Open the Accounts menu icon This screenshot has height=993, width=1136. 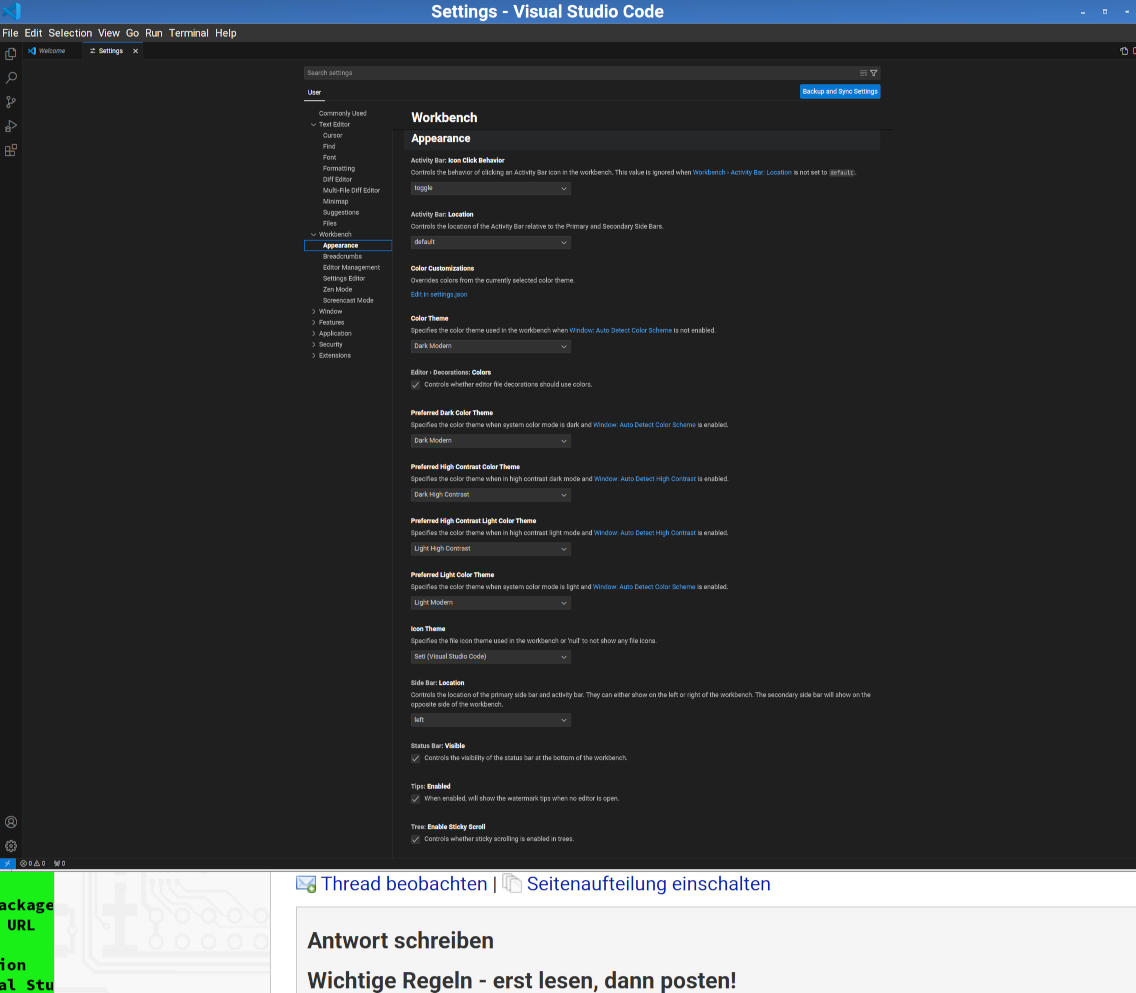pyautogui.click(x=11, y=822)
